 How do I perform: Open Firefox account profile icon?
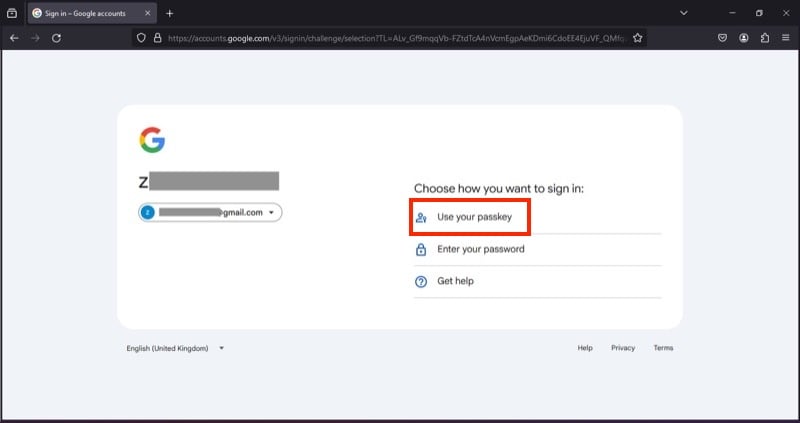744,38
